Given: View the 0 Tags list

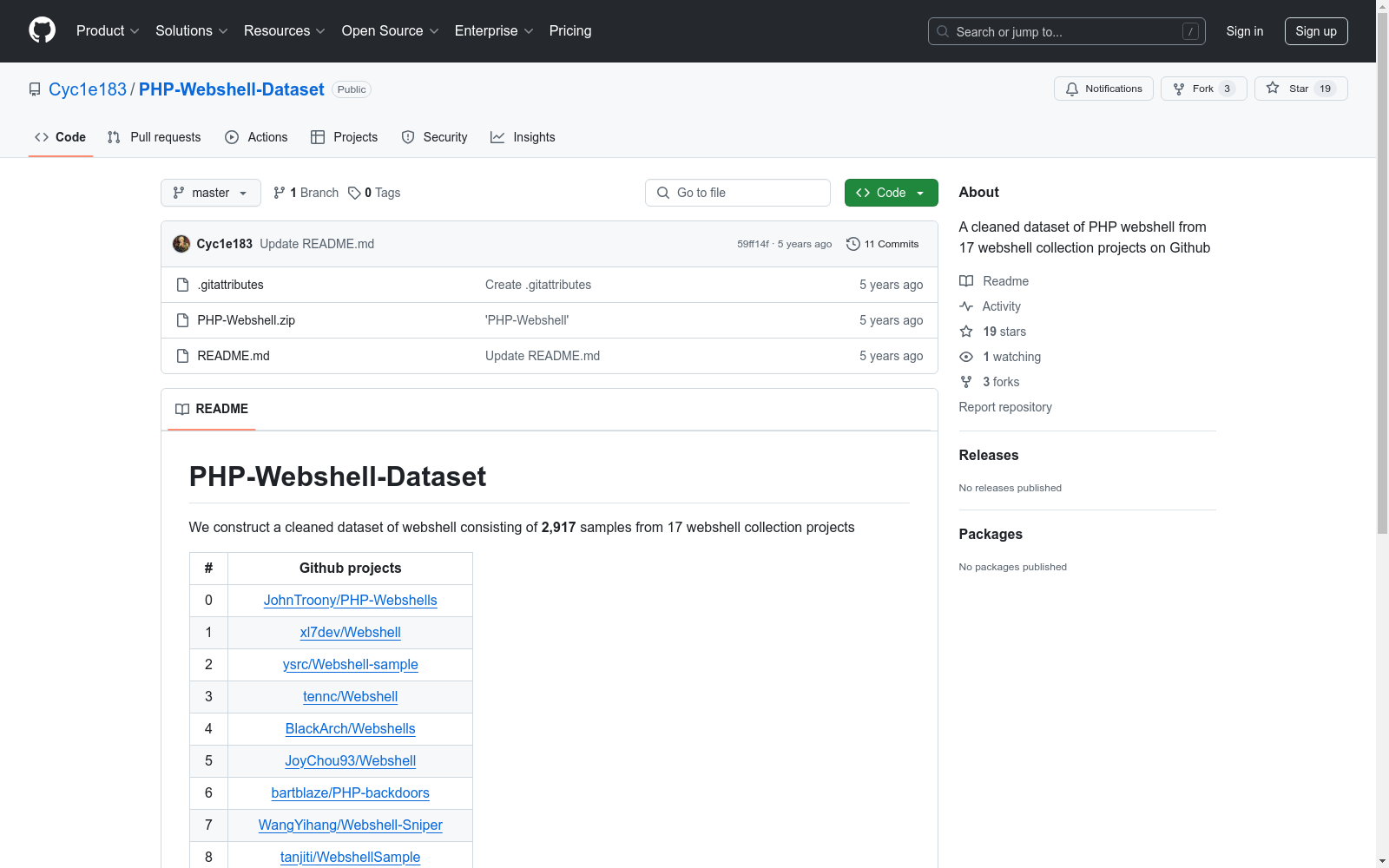Looking at the screenshot, I should pyautogui.click(x=374, y=193).
